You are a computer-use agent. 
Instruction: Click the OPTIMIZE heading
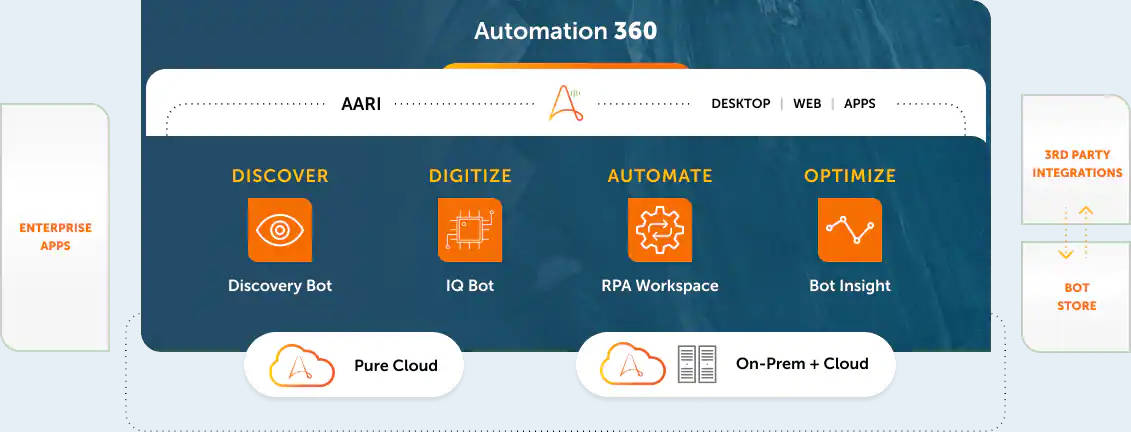850,176
